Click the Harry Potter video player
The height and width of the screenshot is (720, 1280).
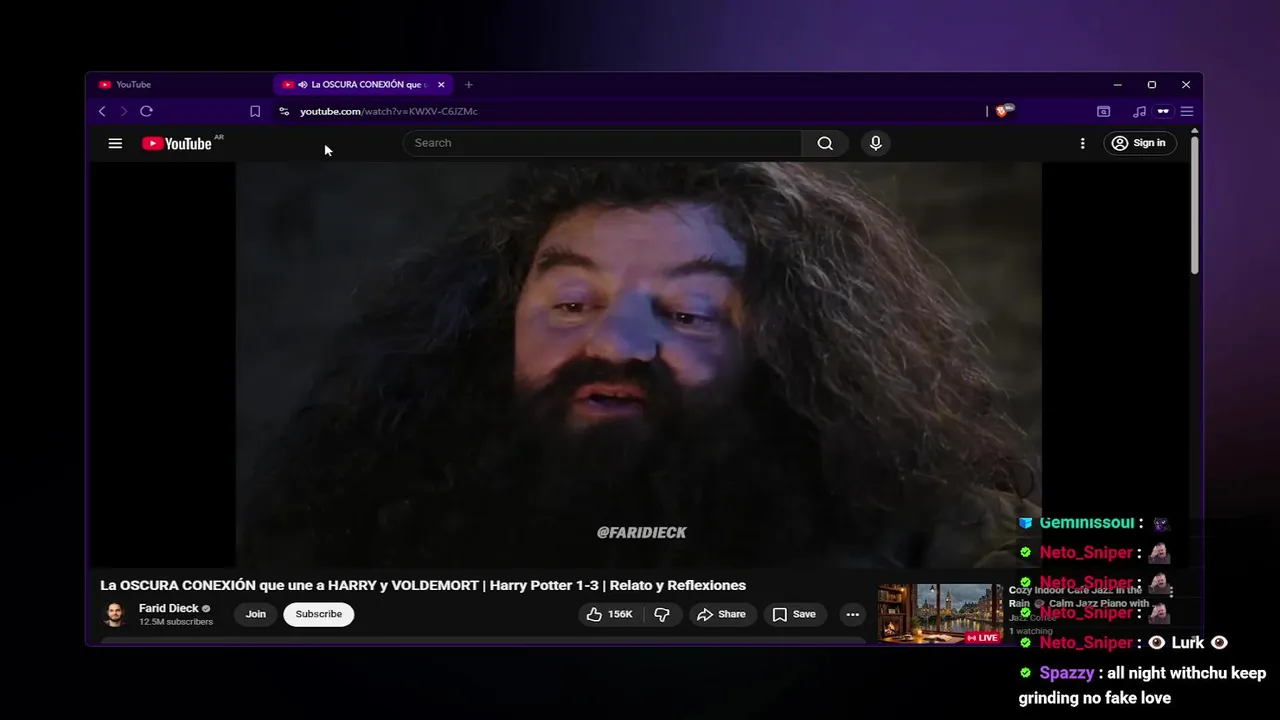coord(639,365)
